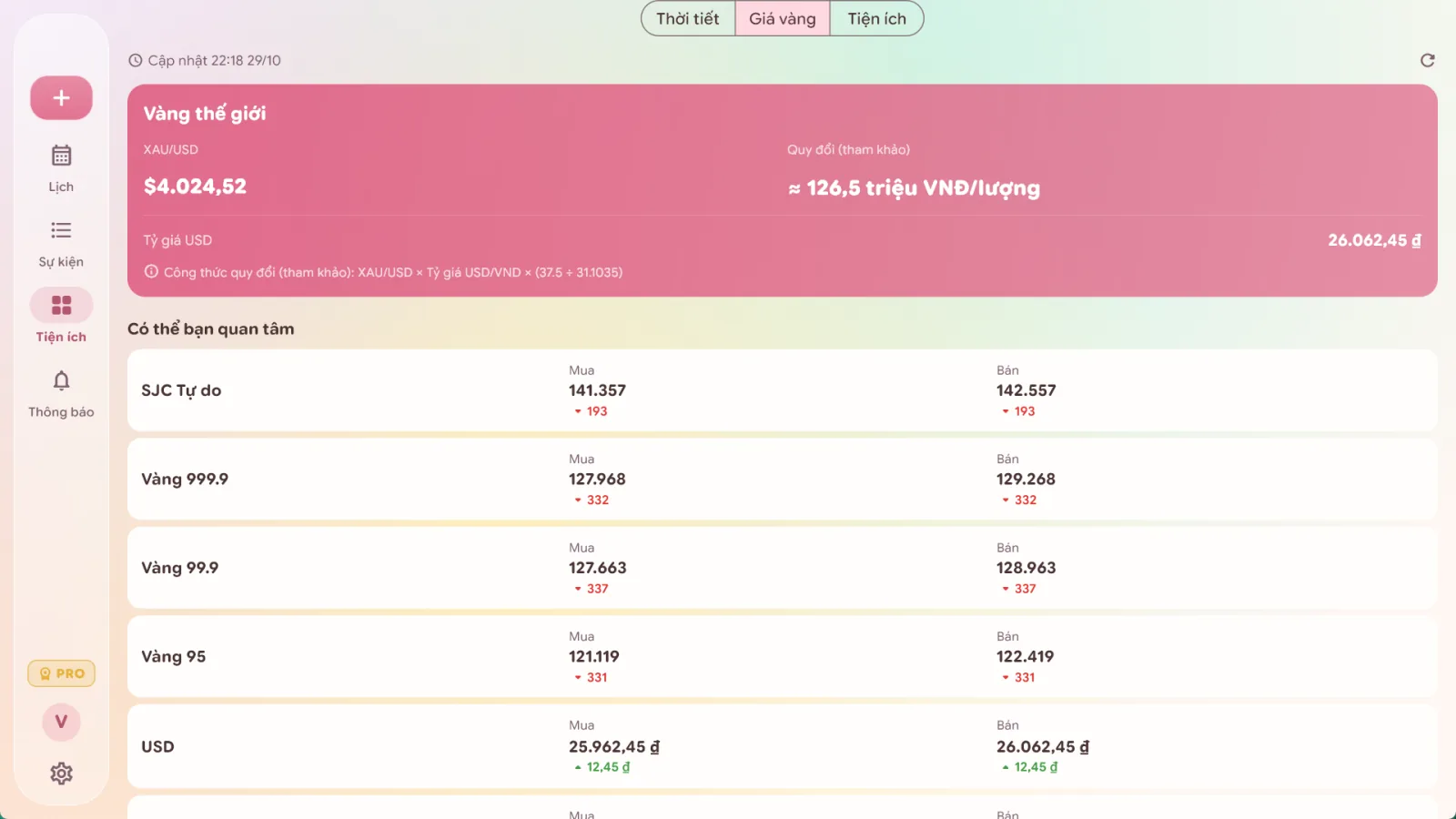This screenshot has width=1456, height=819.
Task: Click Vàng 95 buy price 121.119
Action: click(594, 656)
